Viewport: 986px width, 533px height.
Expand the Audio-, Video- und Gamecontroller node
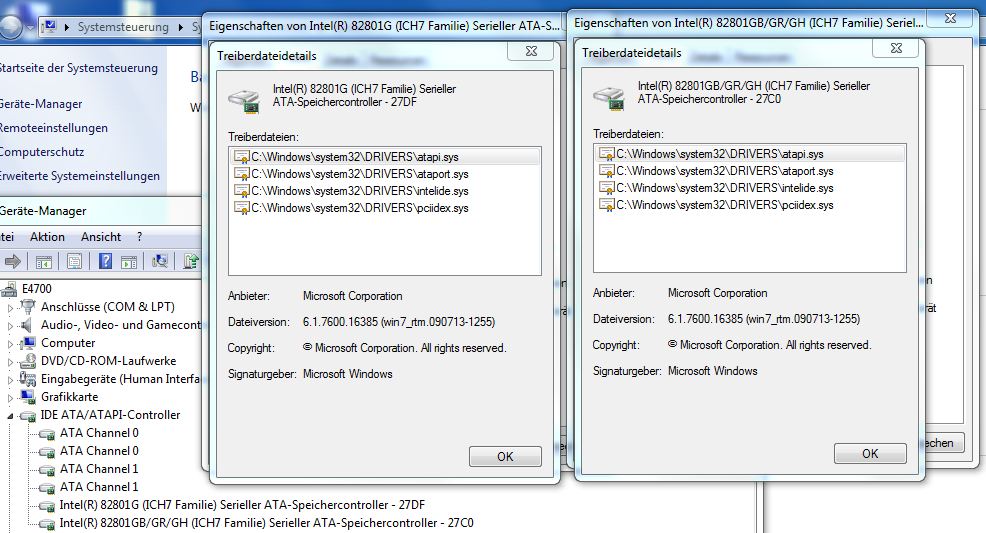click(x=10, y=326)
